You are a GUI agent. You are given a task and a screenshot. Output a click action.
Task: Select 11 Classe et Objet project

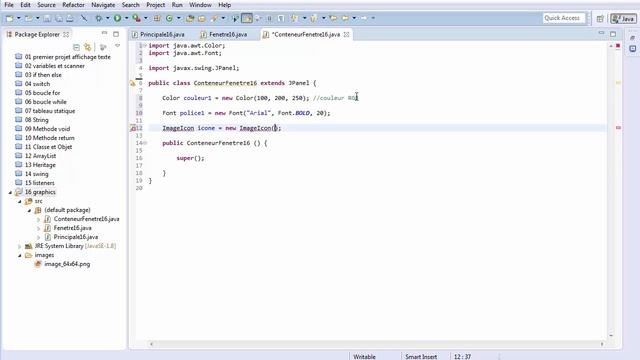tap(48, 147)
